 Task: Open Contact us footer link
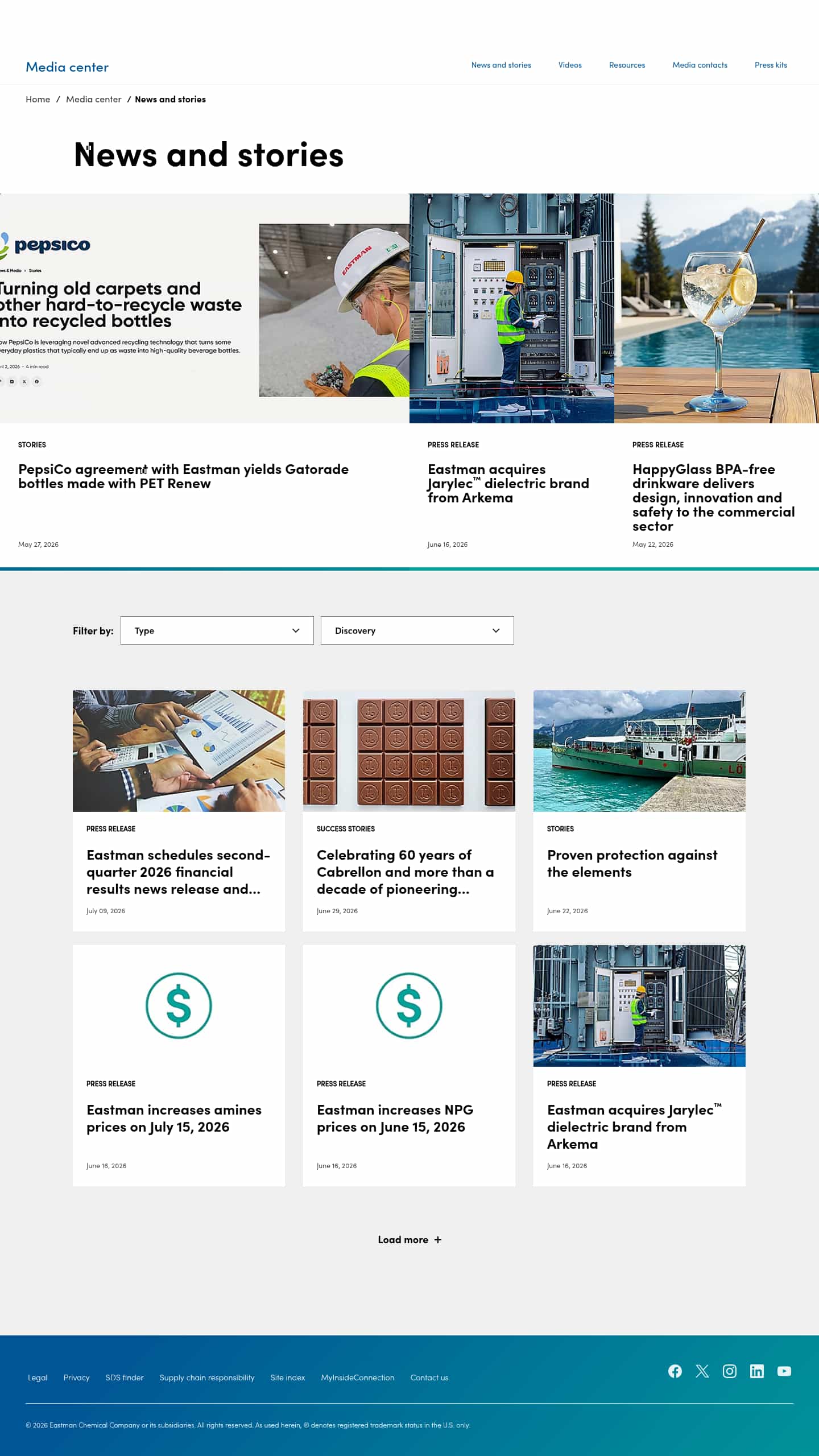[429, 1377]
